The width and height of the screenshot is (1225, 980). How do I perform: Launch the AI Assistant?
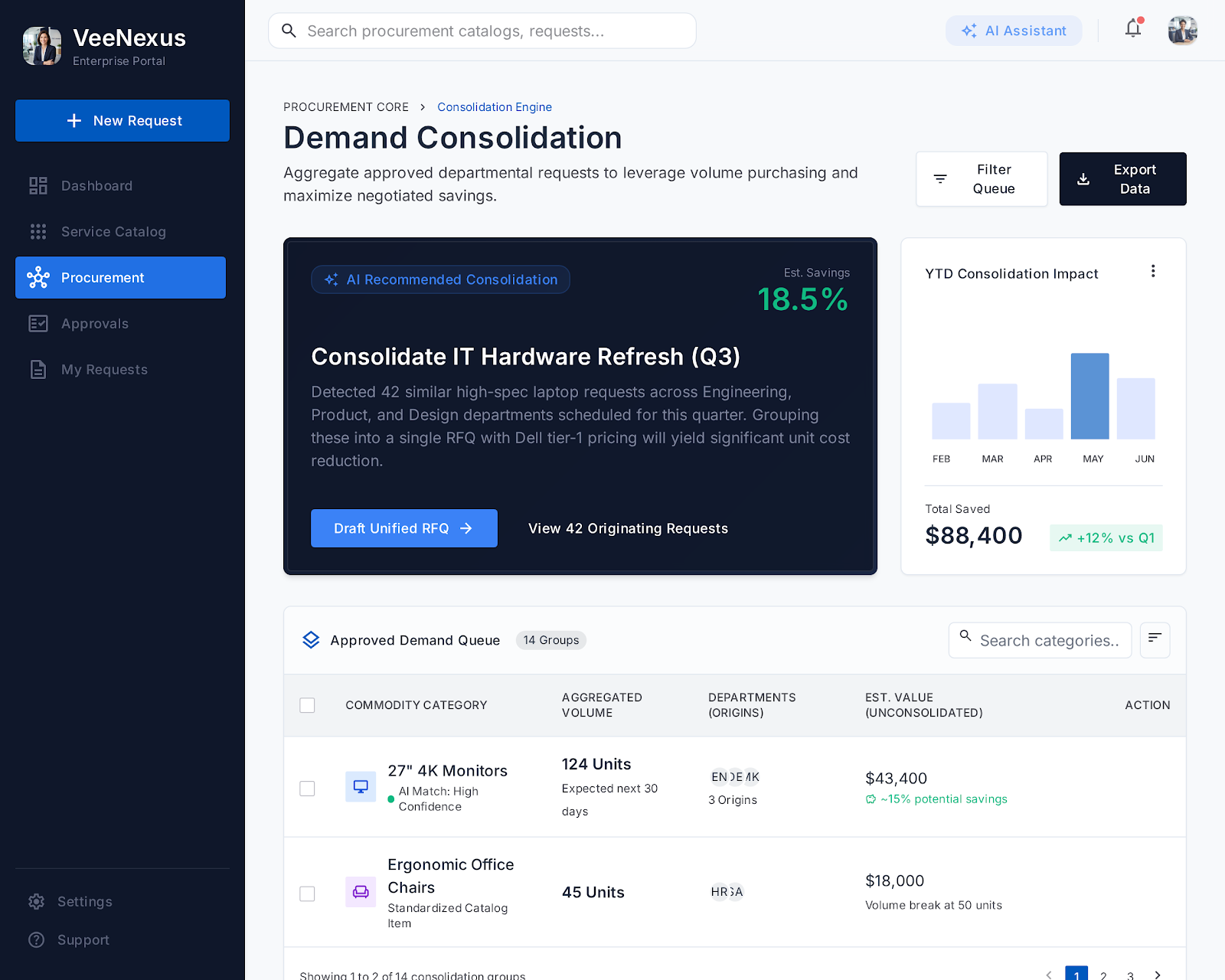(x=1014, y=31)
